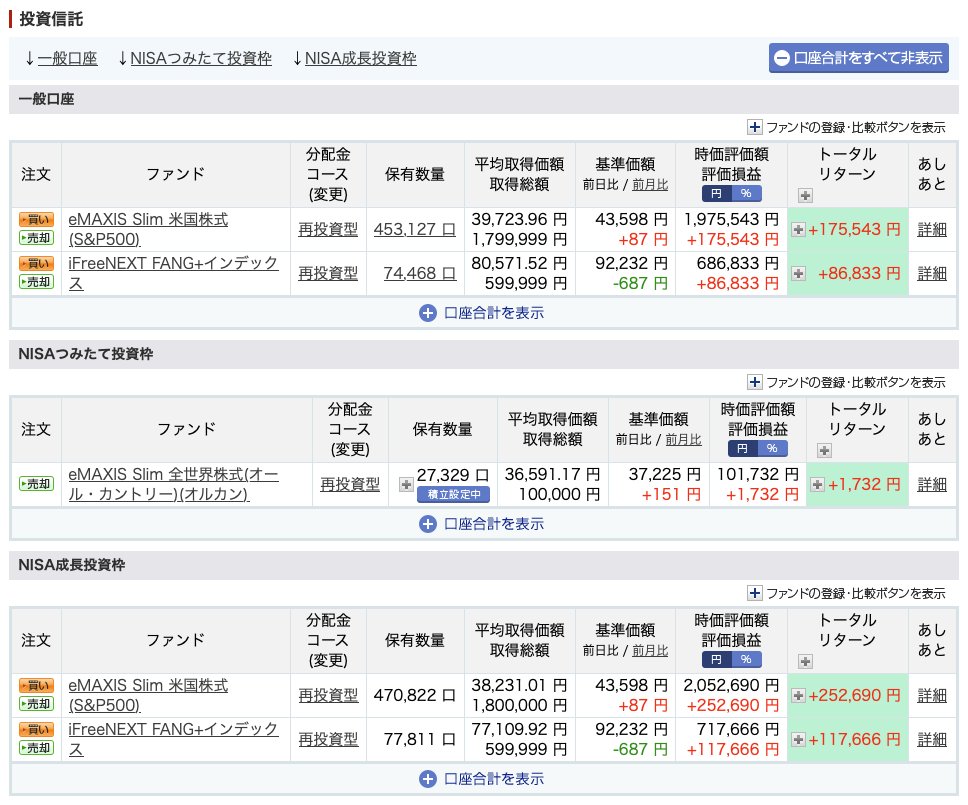
Task: Switch to 円 display in NISA成長投資枠 table
Action: (x=716, y=659)
